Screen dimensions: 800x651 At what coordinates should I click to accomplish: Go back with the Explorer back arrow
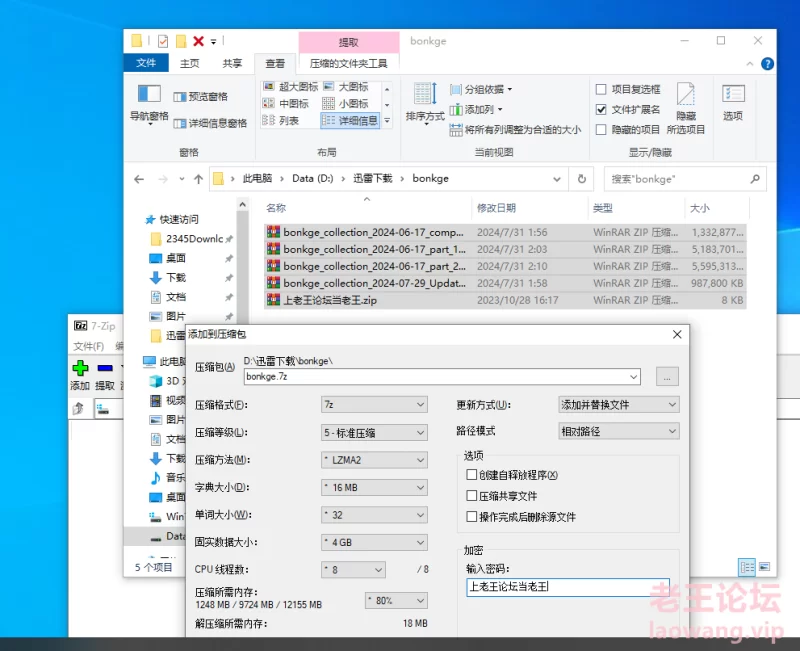[x=139, y=179]
